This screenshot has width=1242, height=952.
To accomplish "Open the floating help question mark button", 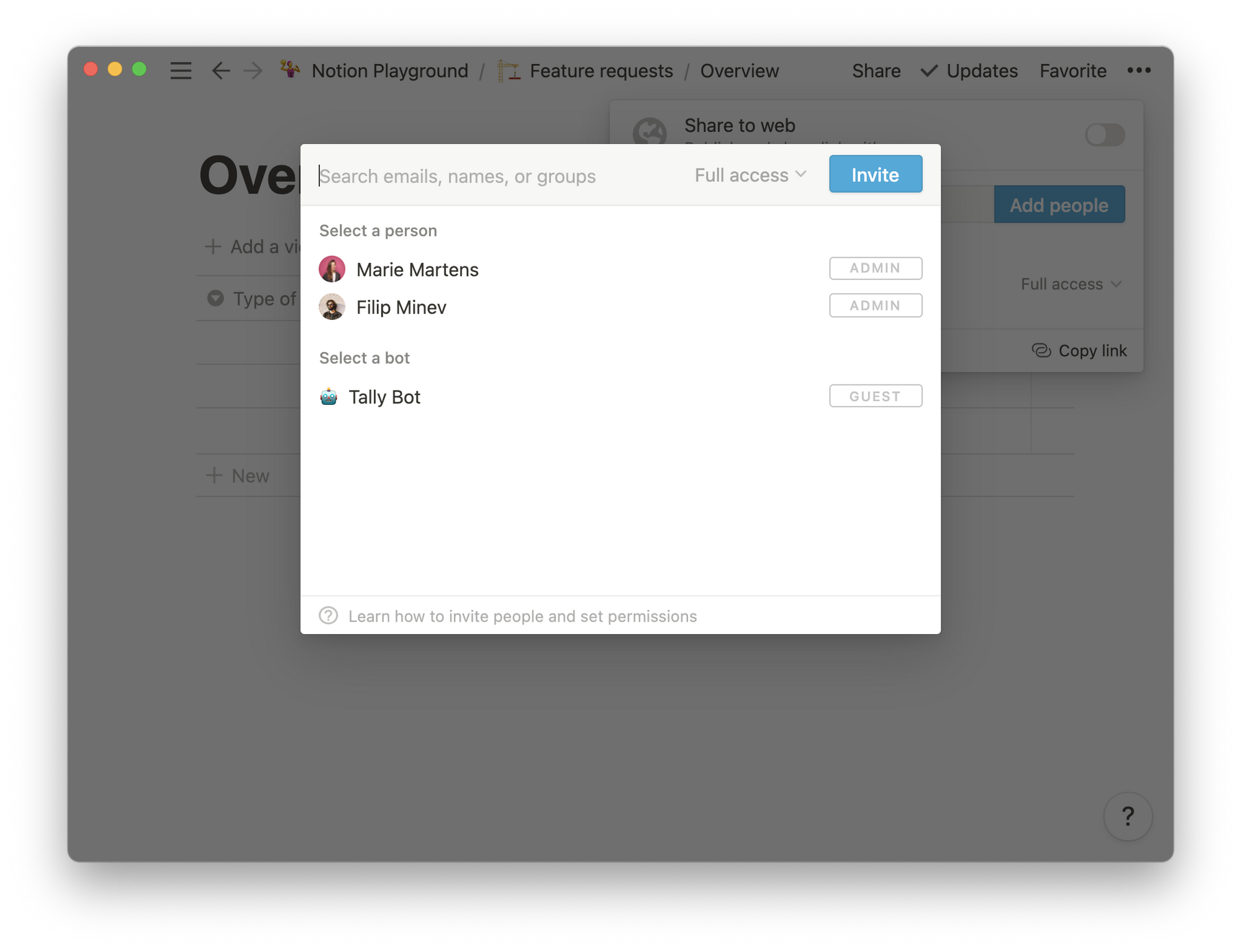I will click(1128, 816).
